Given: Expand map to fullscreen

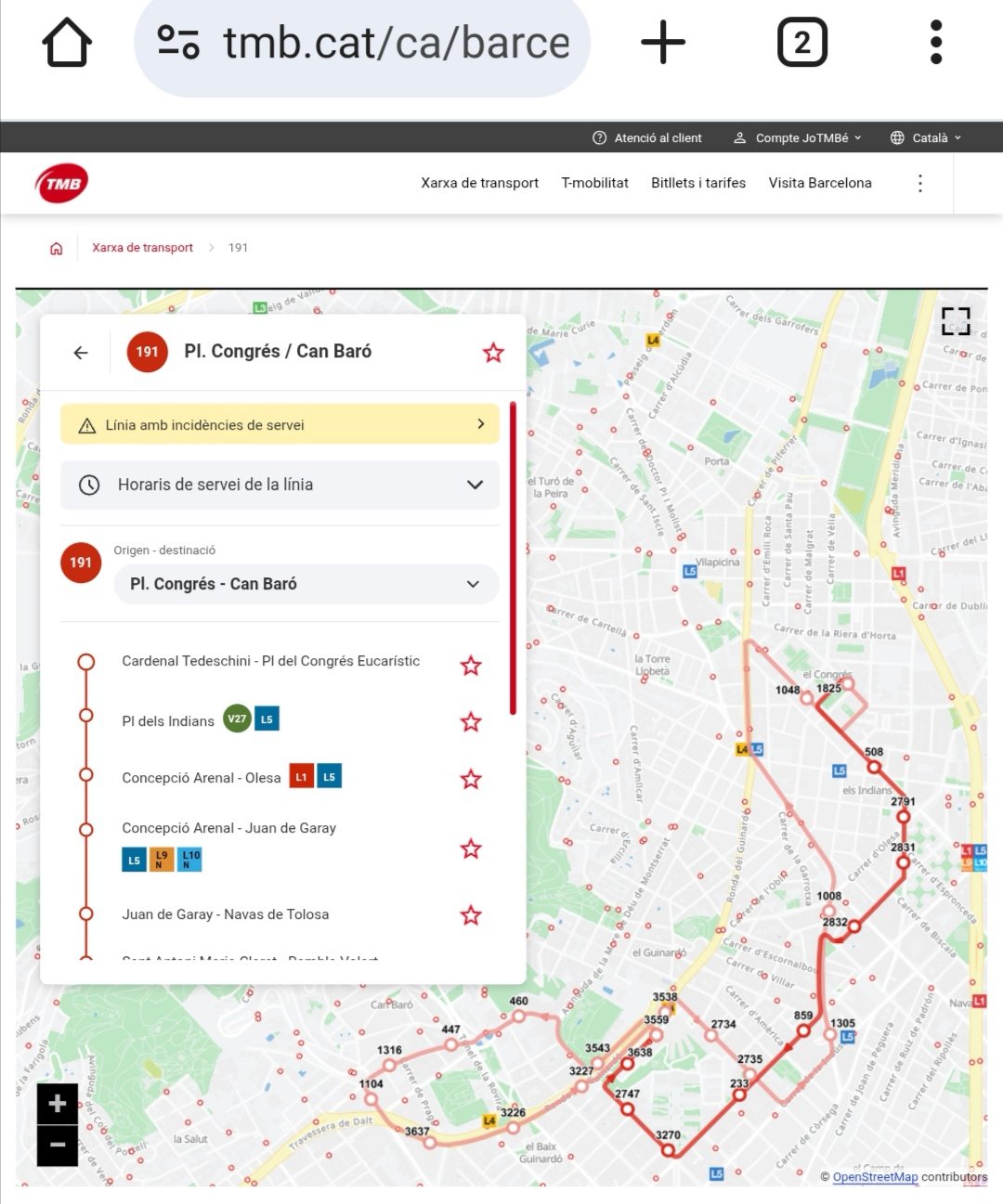Looking at the screenshot, I should [955, 321].
